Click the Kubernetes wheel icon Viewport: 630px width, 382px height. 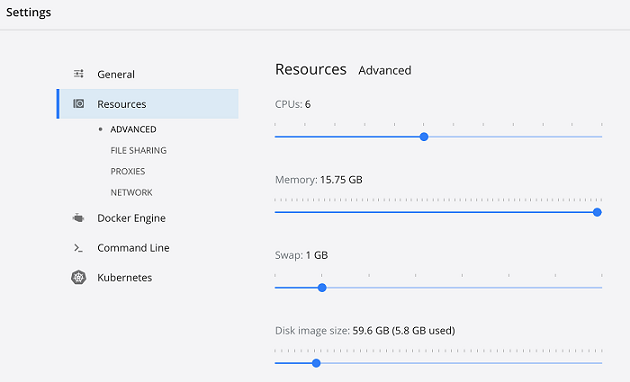pos(79,277)
